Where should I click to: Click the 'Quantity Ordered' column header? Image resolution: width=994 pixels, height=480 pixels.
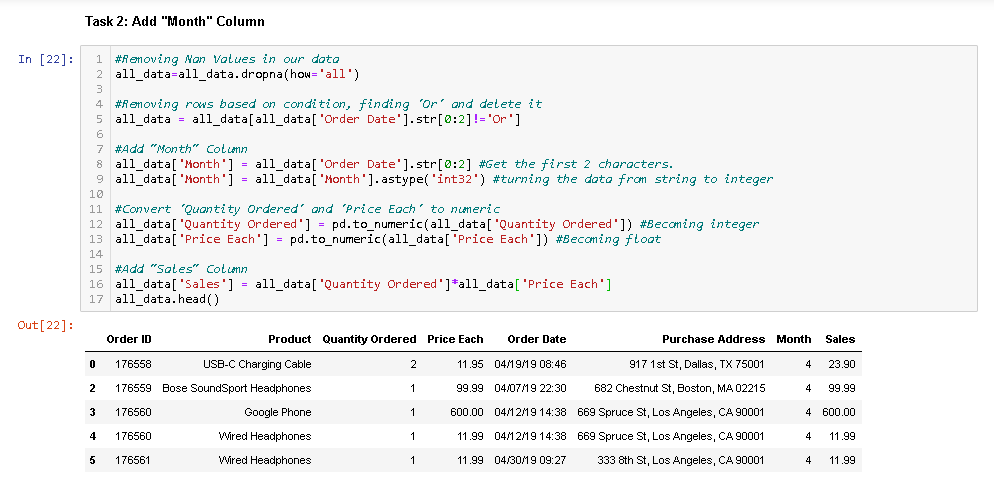coord(369,339)
